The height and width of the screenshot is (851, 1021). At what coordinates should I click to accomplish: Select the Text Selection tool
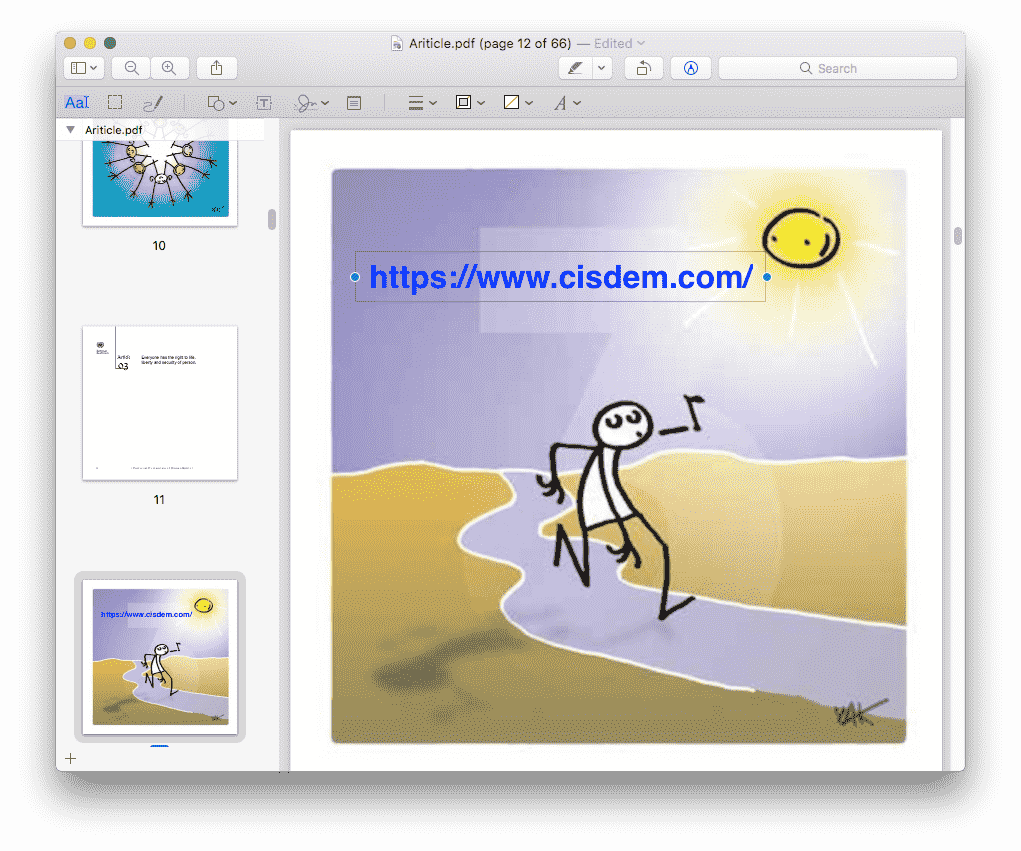(x=77, y=103)
